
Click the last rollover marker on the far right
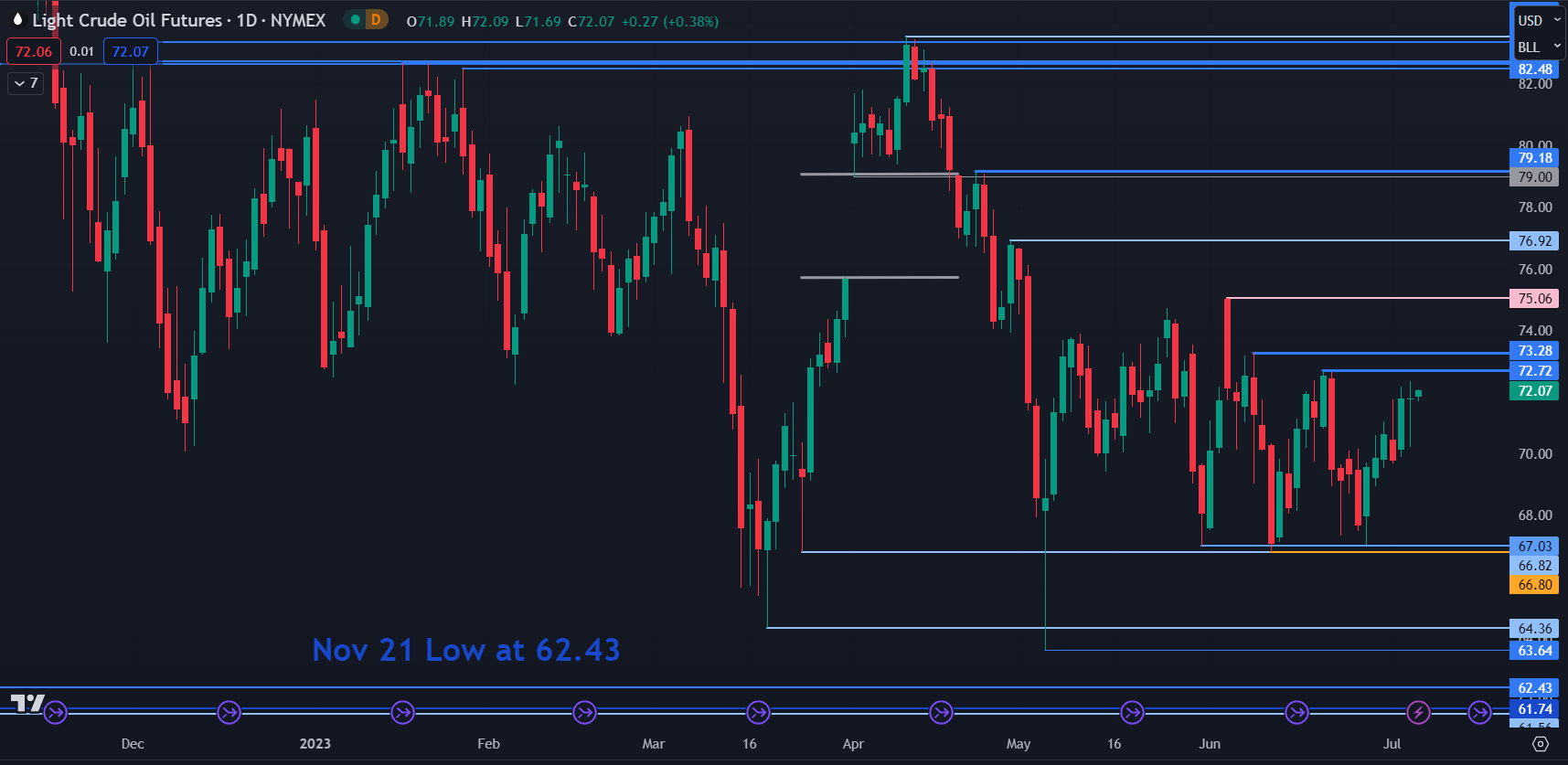1479,712
